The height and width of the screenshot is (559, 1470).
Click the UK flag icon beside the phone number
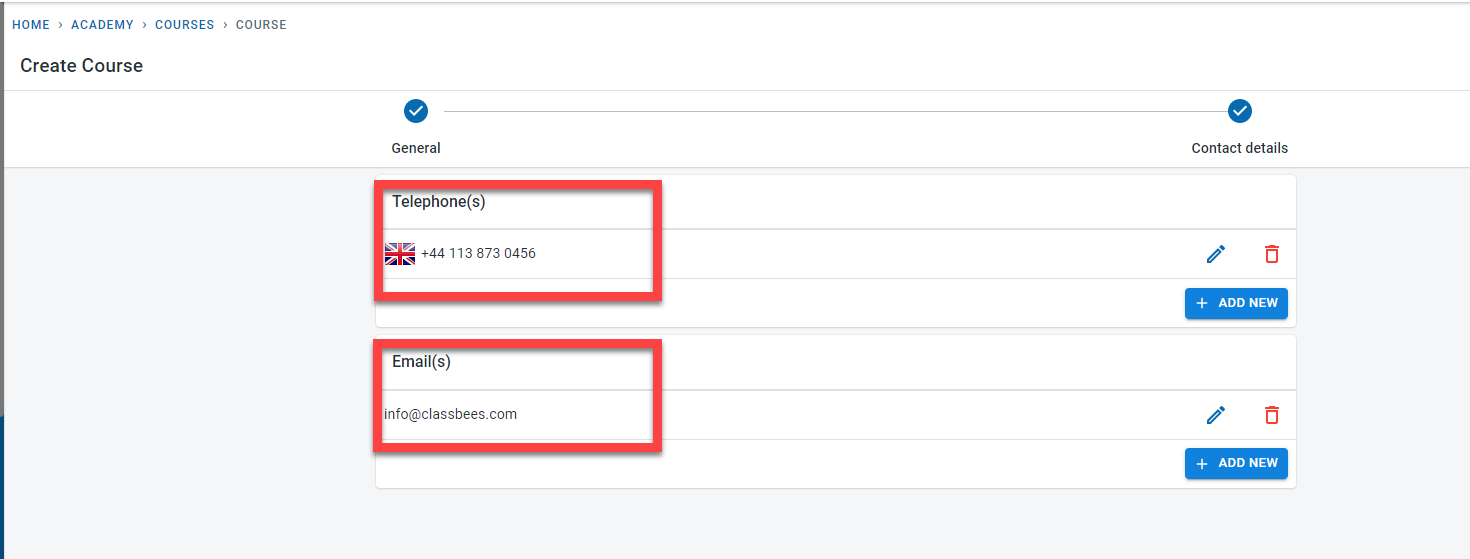(x=400, y=254)
